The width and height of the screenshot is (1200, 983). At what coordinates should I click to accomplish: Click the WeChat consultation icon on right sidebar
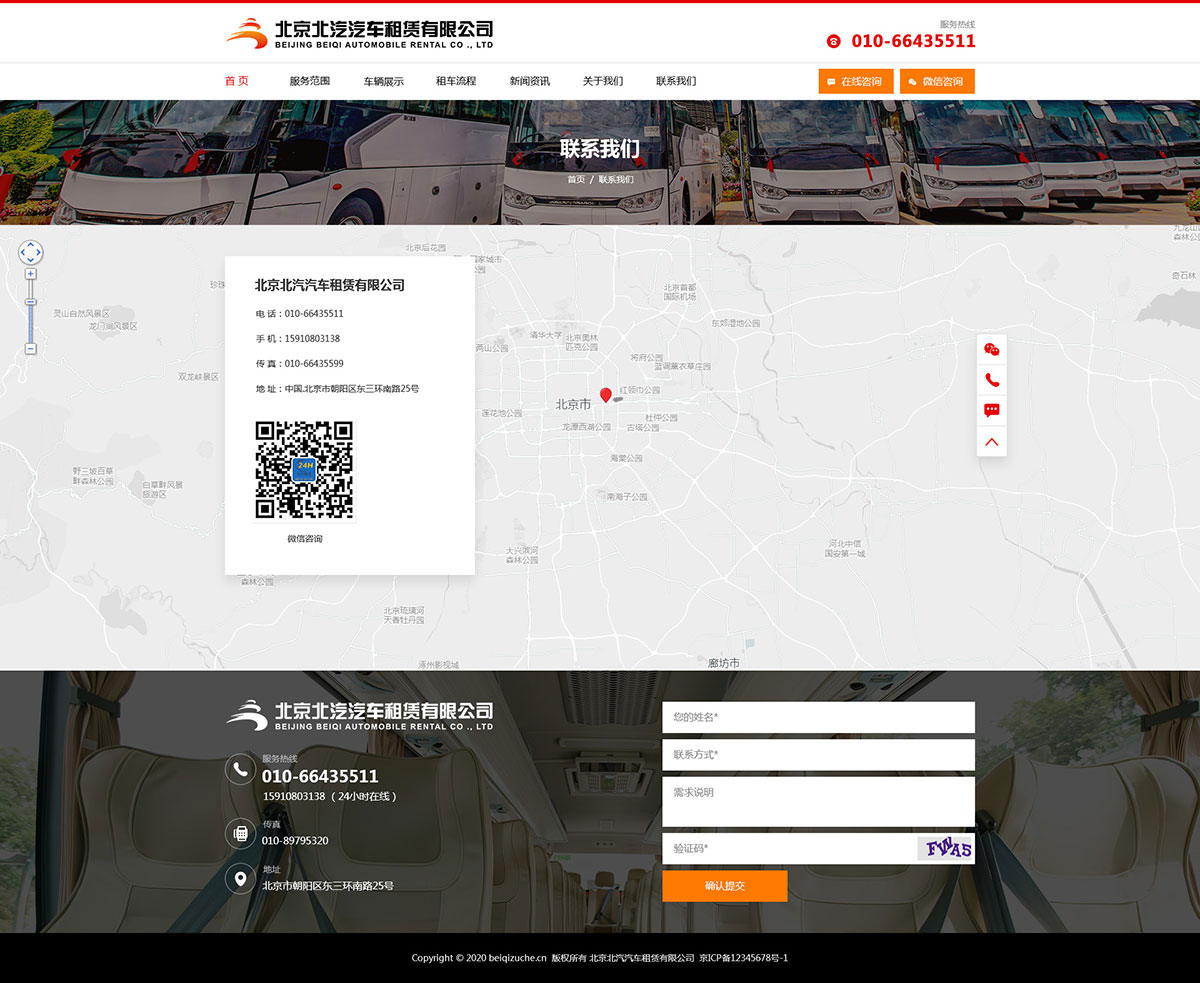991,349
